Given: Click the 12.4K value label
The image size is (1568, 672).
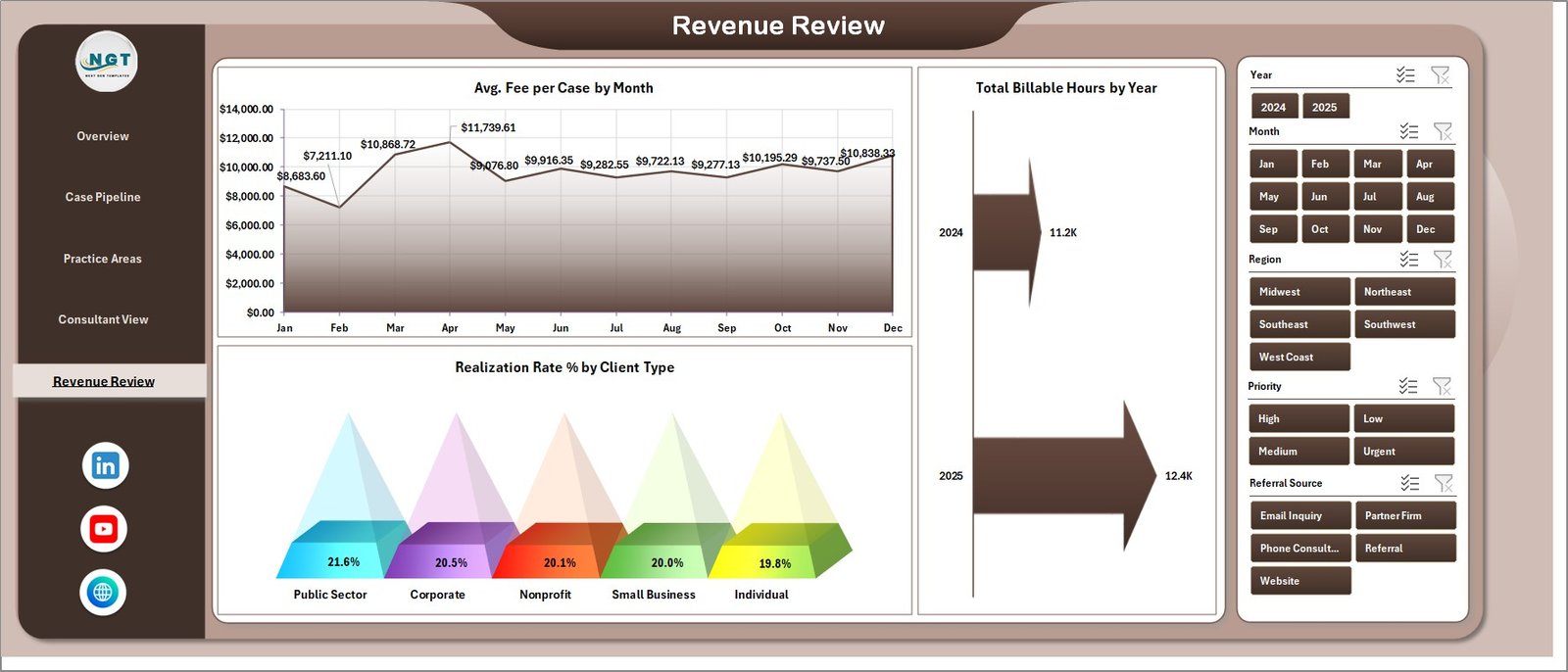Looking at the screenshot, I should point(1178,476).
